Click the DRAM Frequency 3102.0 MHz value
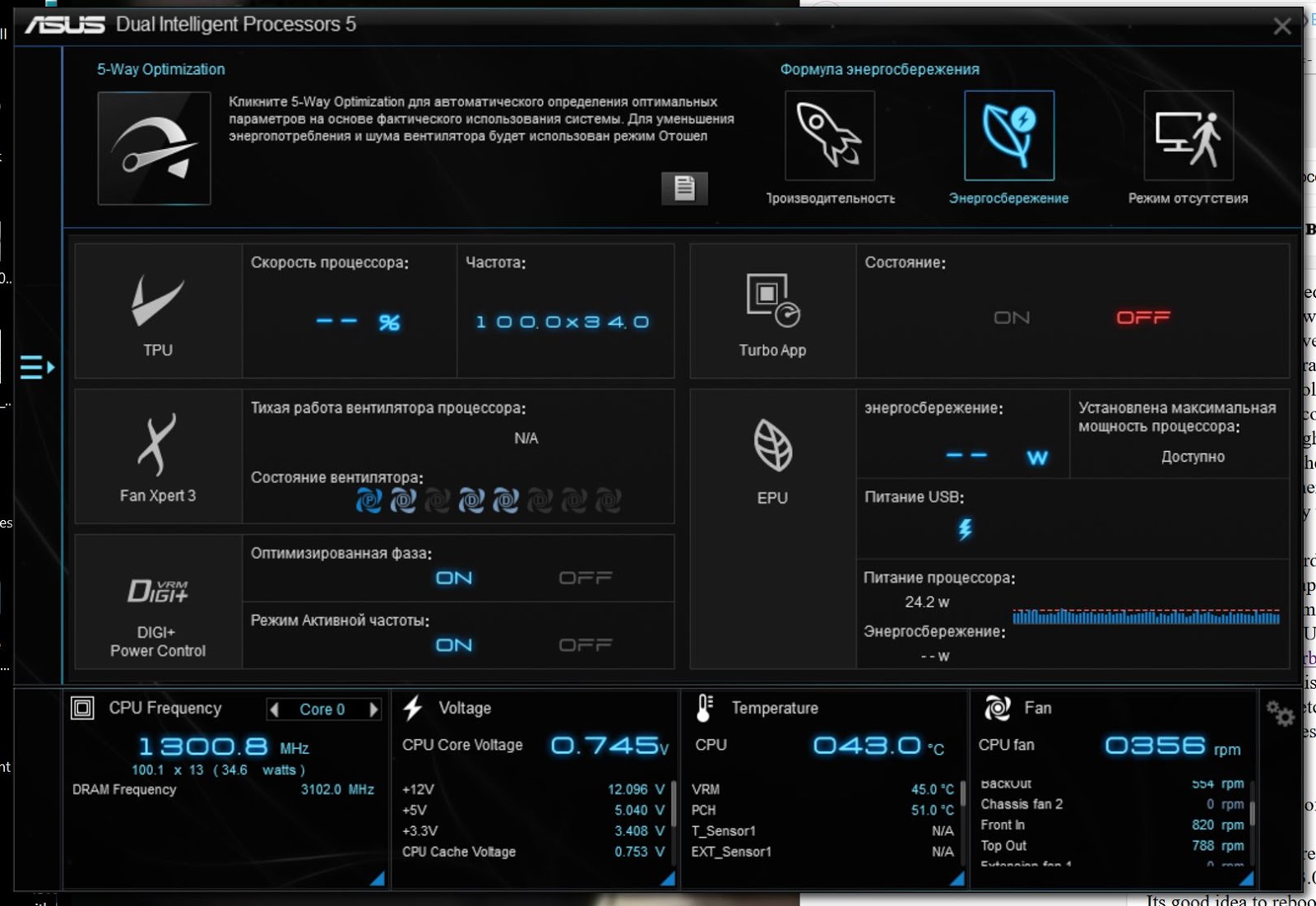 click(x=337, y=789)
